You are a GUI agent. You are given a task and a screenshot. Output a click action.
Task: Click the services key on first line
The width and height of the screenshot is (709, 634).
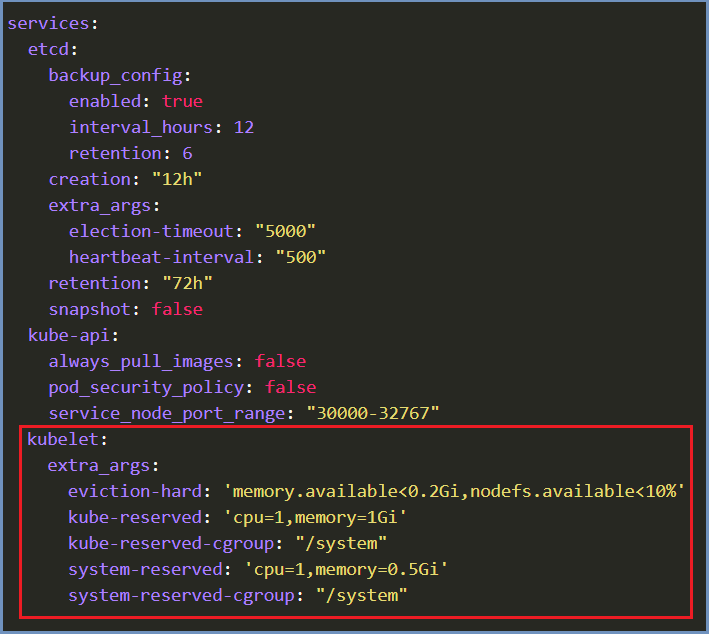point(48,23)
